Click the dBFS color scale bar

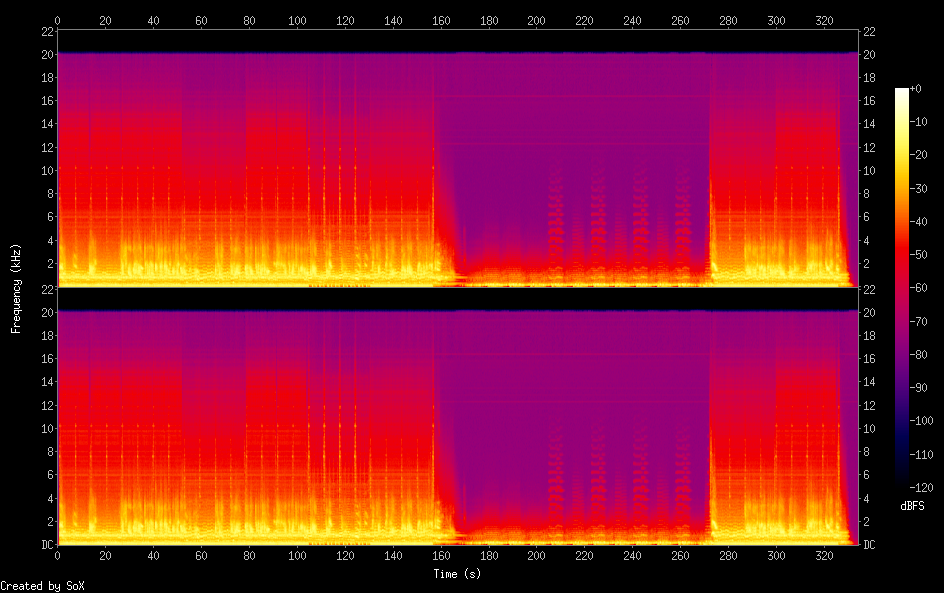901,287
